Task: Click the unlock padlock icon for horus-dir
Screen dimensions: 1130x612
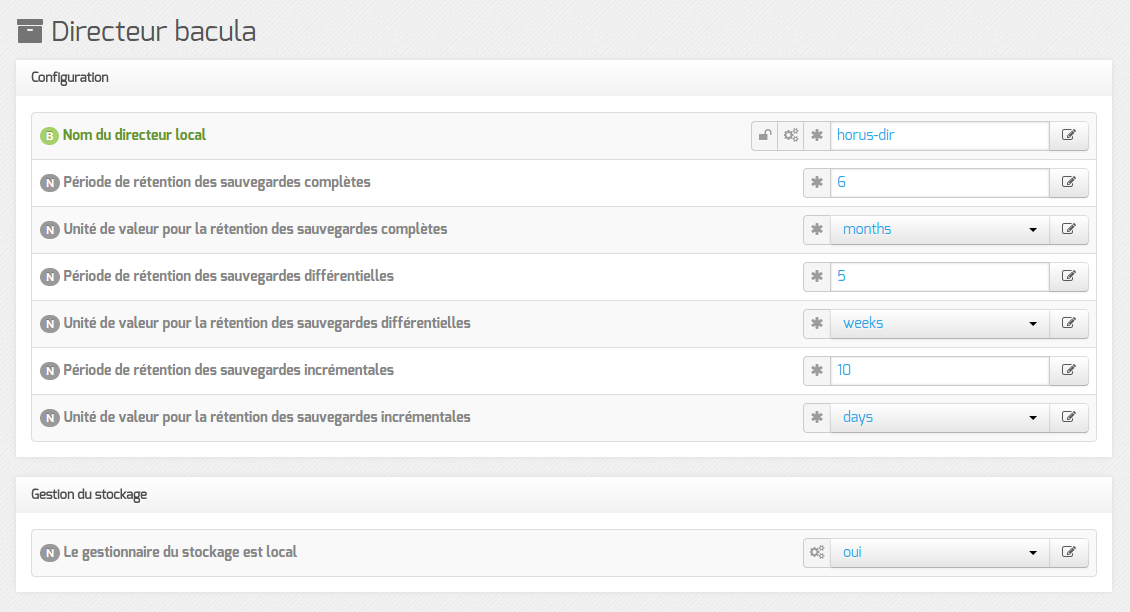Action: [765, 135]
